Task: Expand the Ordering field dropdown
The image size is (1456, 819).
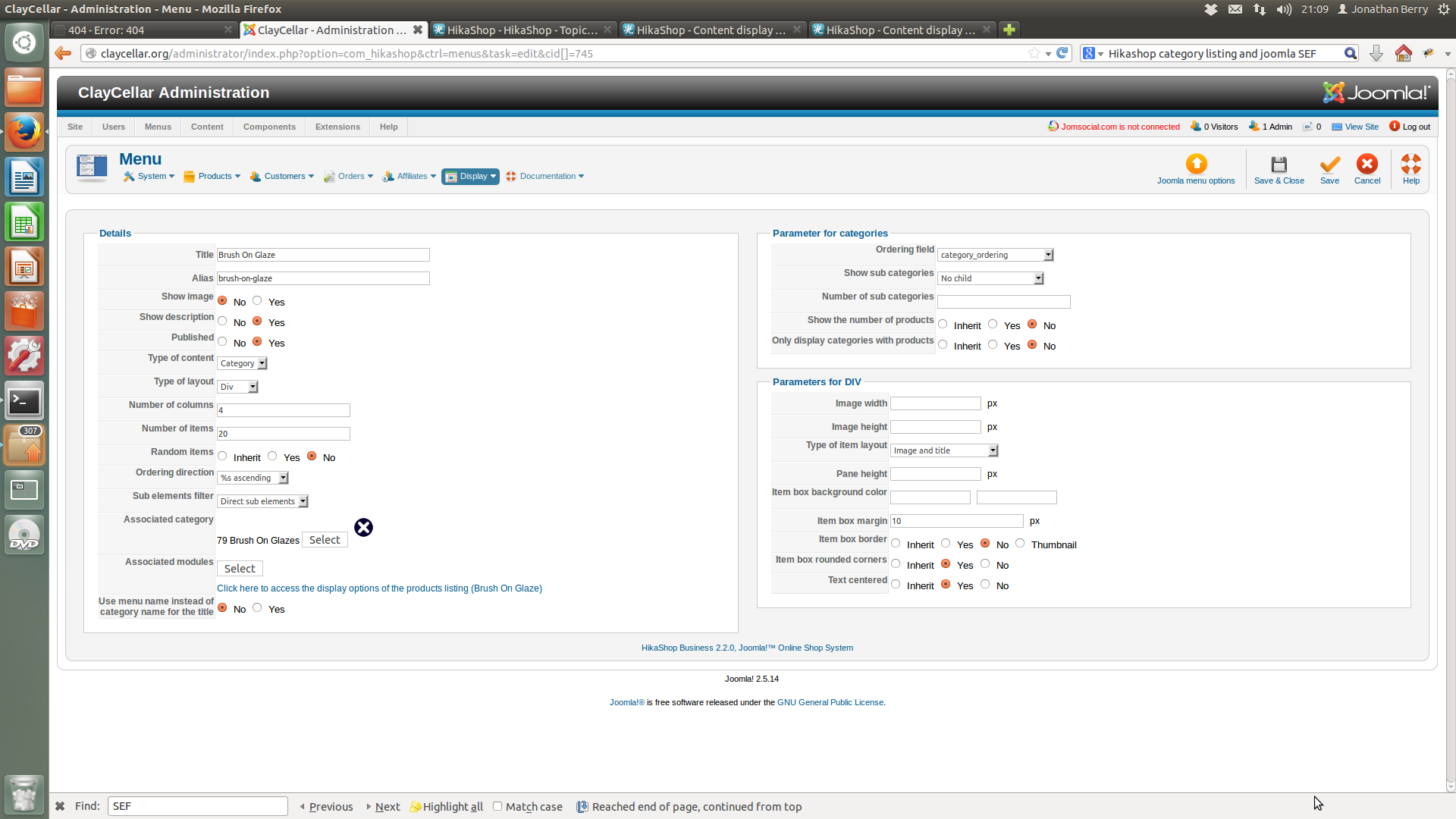Action: tap(995, 255)
